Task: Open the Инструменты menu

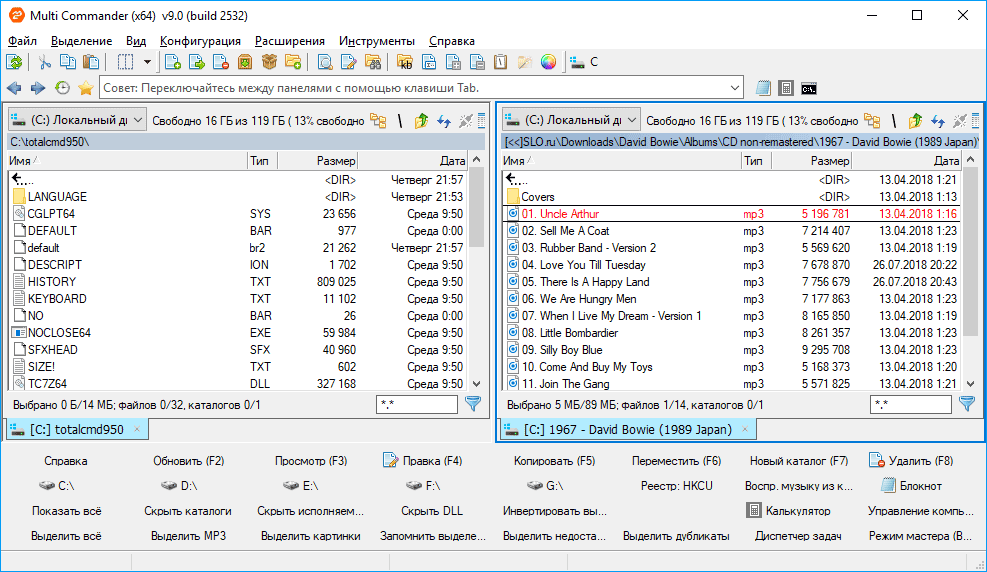Action: [x=376, y=41]
